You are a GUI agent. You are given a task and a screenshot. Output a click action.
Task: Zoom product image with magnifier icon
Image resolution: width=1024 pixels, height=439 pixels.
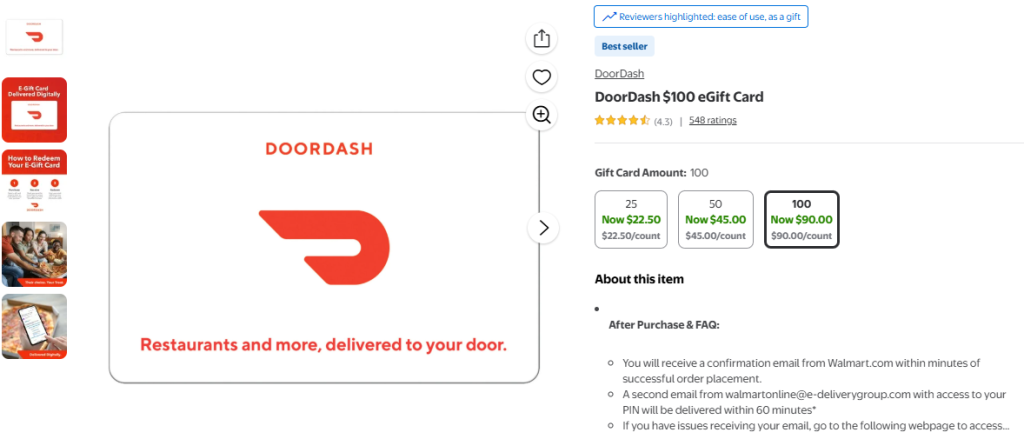[541, 115]
